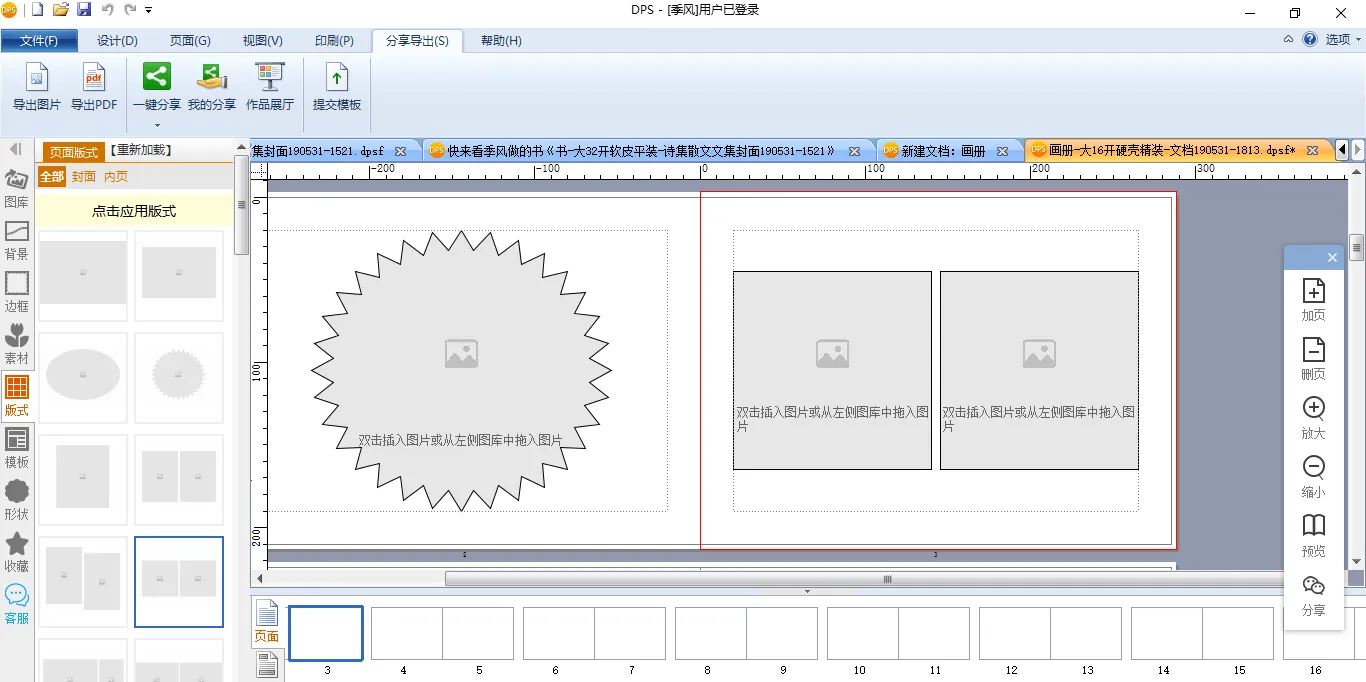Switch to the 页面(G) ribbon tab

pos(190,41)
